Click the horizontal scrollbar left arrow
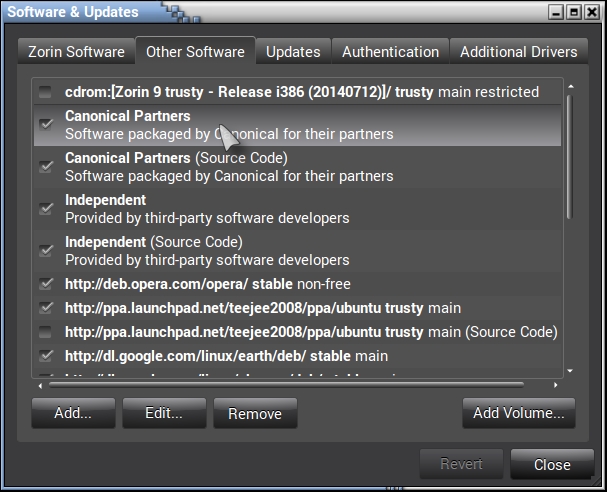 [40, 383]
